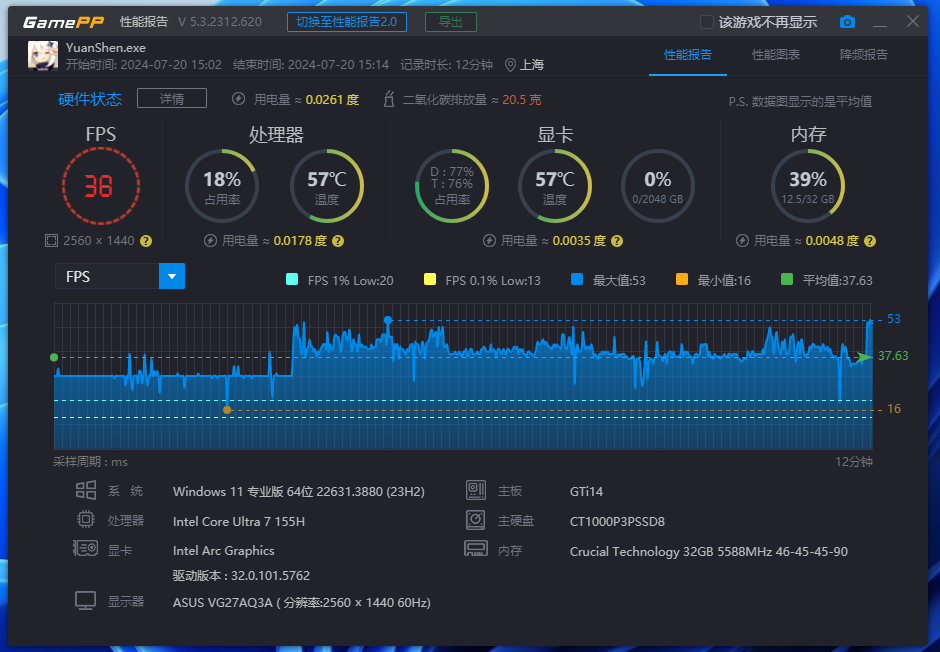Open the FPS metric dropdown arrow
This screenshot has height=652, width=940.
172,276
